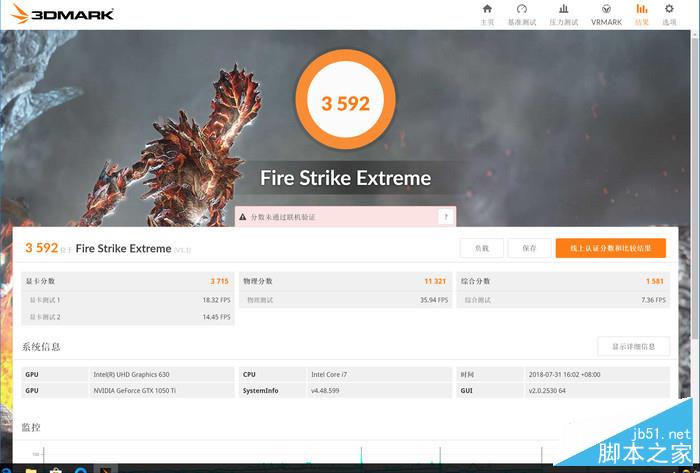Click the graphics score value 3 715

219,281
